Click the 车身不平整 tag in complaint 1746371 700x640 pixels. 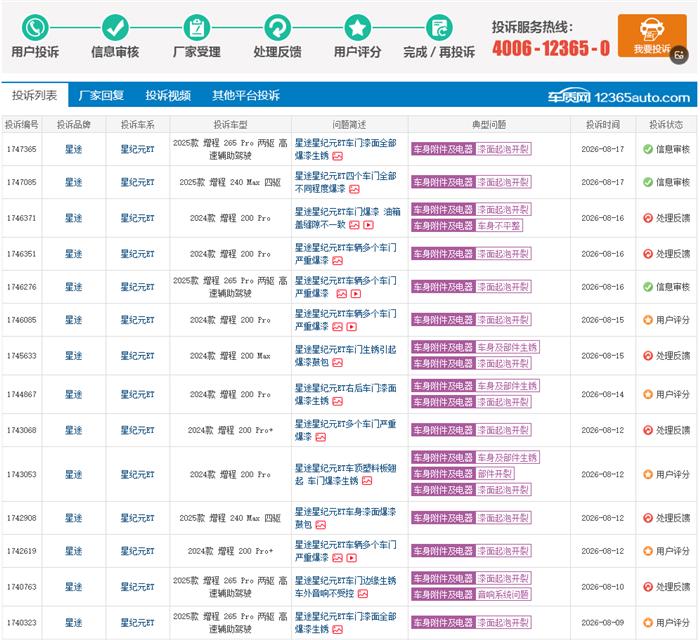499,226
